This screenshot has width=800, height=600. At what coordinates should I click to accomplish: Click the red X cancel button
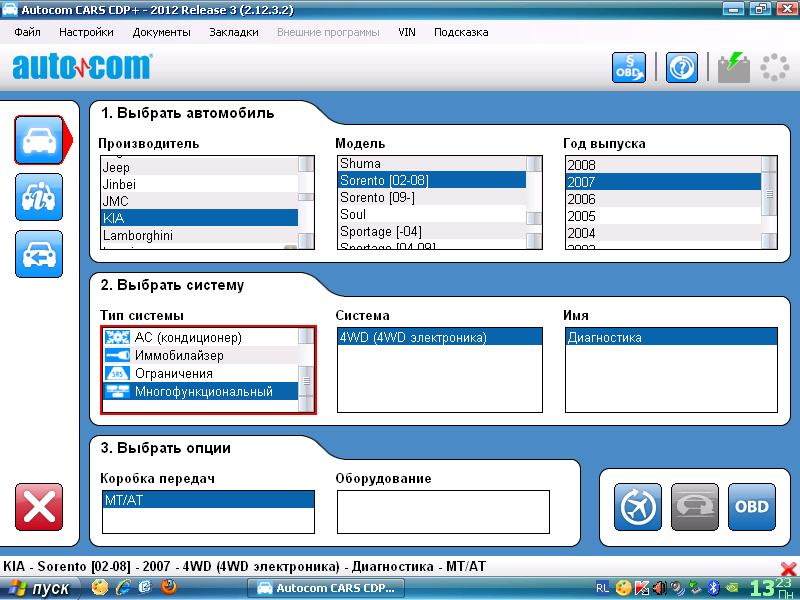tap(39, 507)
